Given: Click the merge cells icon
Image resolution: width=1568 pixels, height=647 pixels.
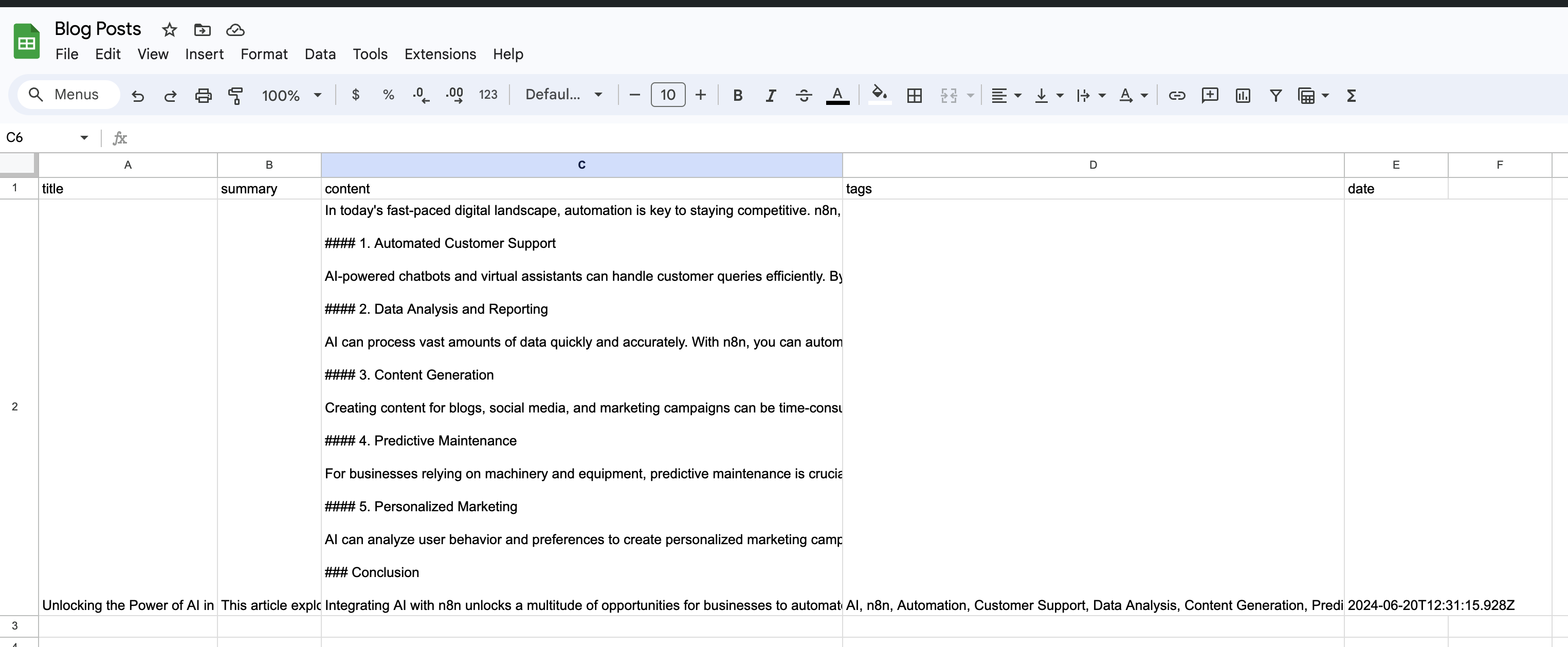Looking at the screenshot, I should click(x=949, y=95).
